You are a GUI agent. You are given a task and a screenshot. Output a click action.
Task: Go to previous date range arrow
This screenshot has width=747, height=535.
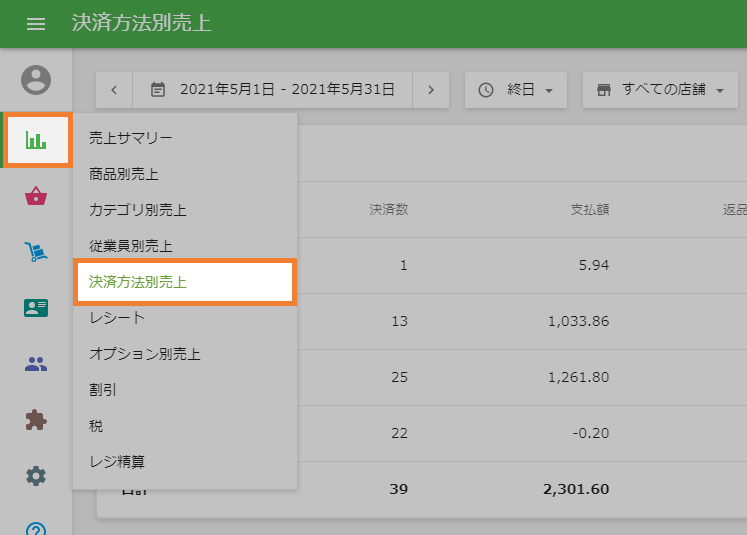(x=114, y=90)
